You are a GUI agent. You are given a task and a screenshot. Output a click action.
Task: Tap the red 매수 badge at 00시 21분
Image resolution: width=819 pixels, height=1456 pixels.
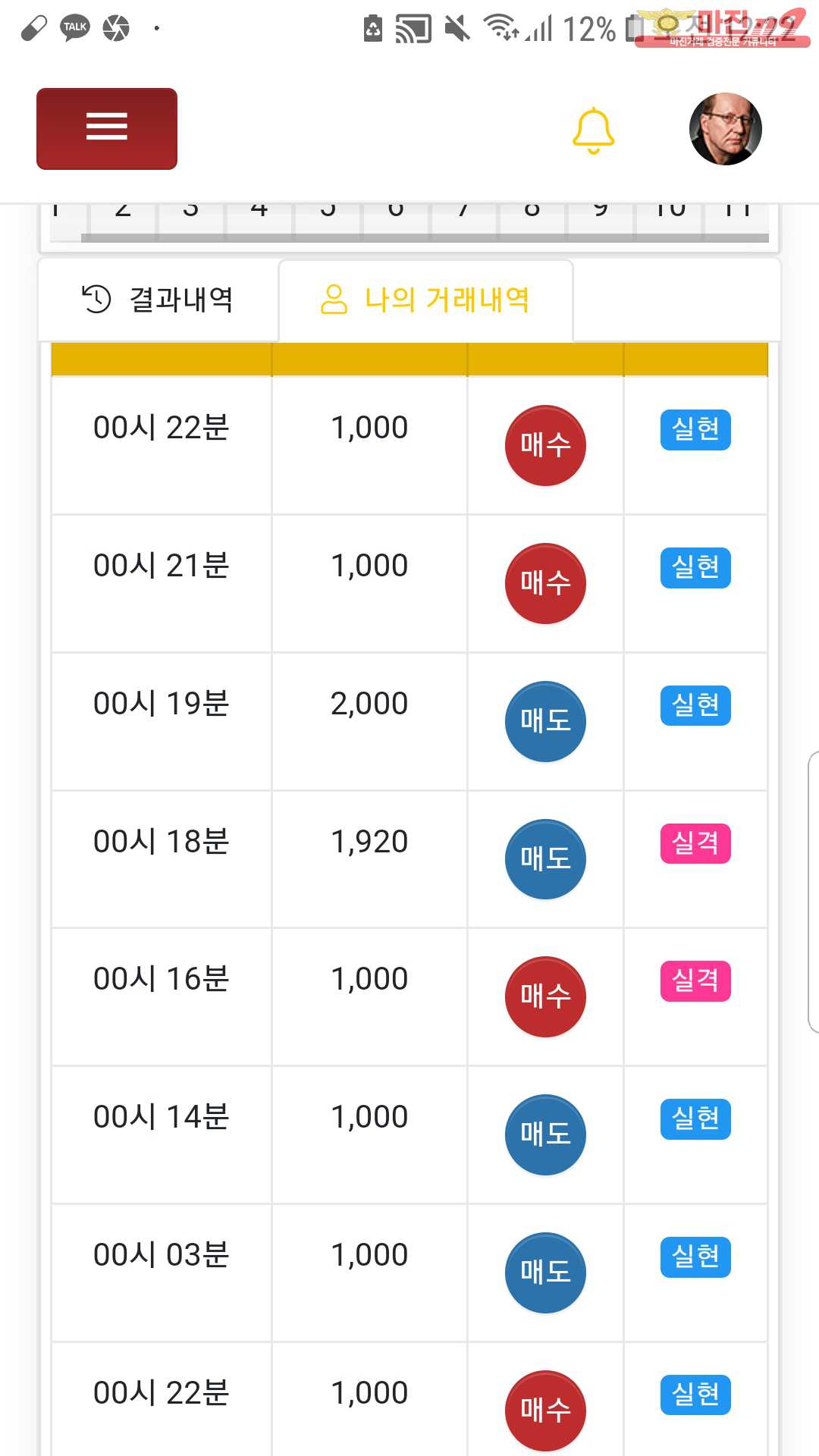point(545,583)
